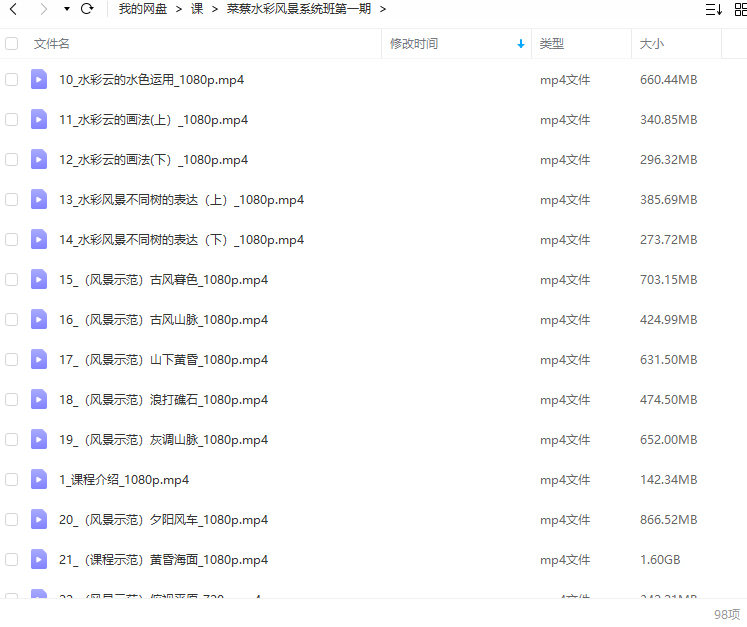
Task: Open 20_(风景示范)夕阳风车_1080p.mp4 file name
Action: 163,519
